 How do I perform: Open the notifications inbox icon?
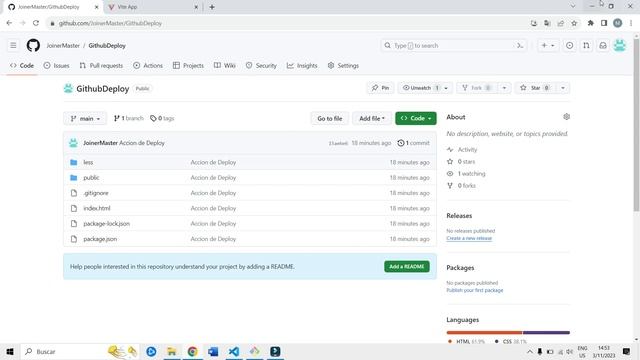[x=603, y=46]
